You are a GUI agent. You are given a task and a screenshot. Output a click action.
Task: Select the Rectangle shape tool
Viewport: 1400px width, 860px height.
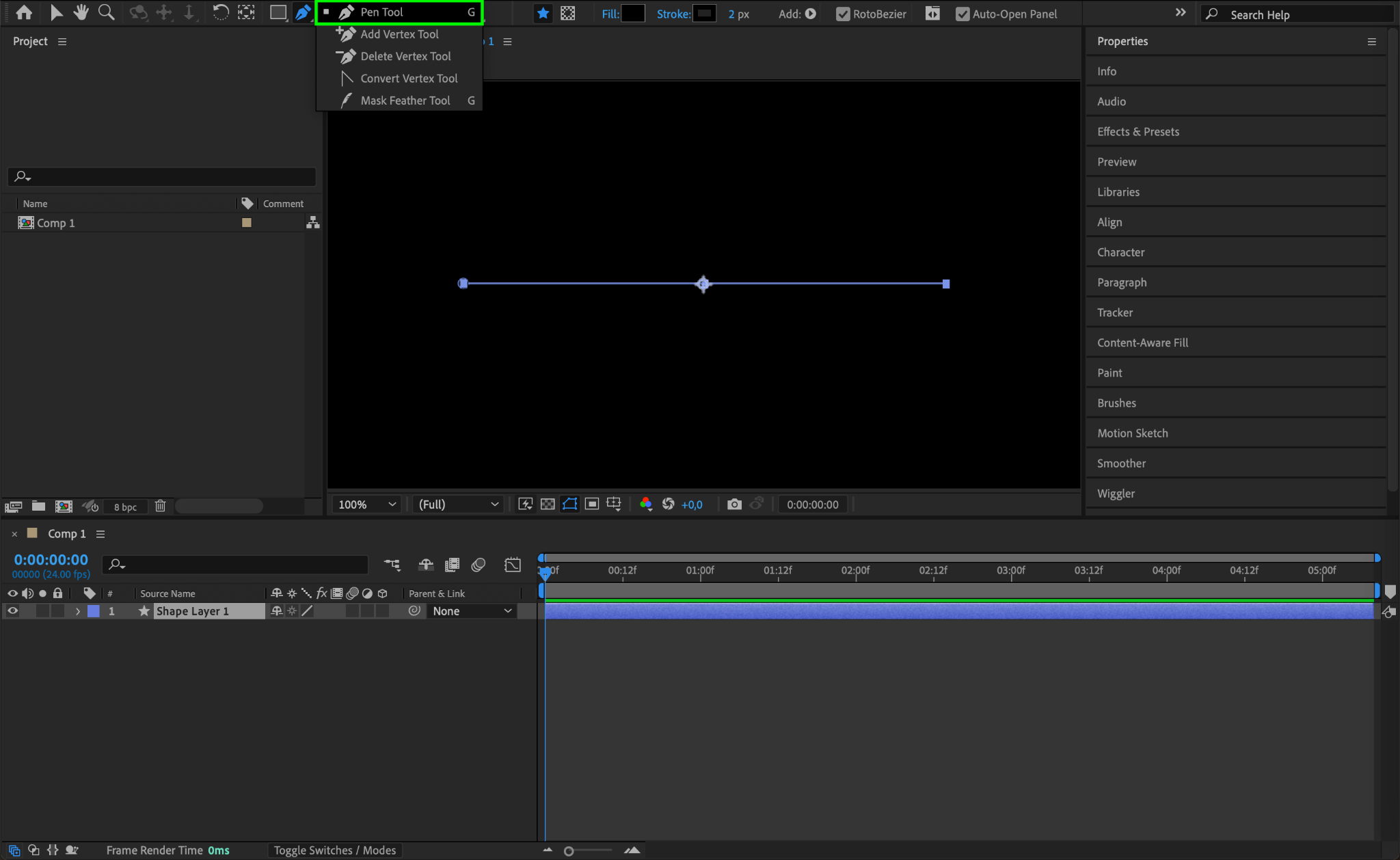coord(278,12)
